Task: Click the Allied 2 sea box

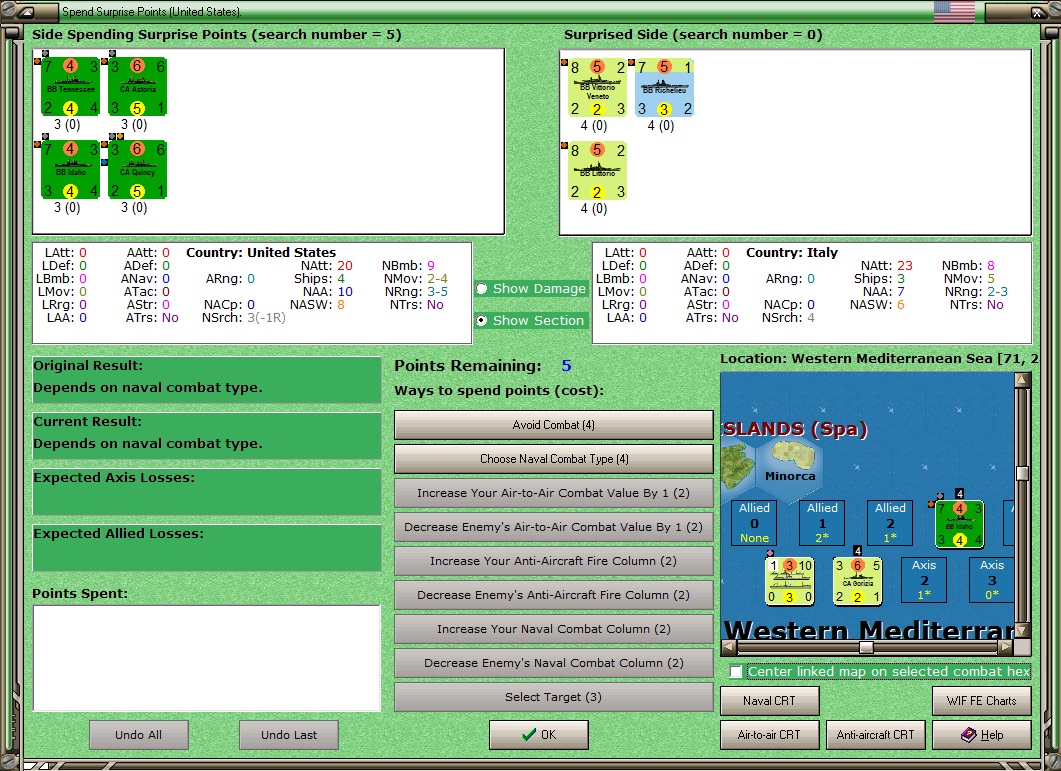Action: 890,523
